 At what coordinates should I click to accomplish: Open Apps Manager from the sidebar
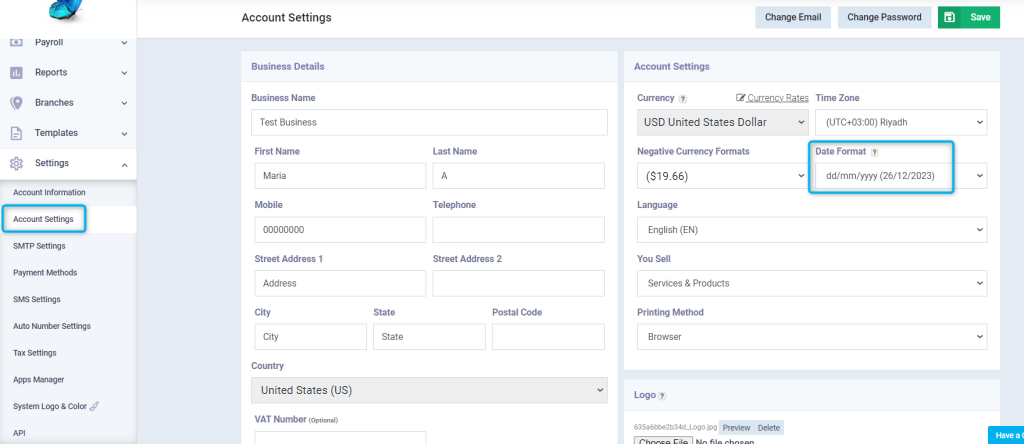tap(39, 379)
